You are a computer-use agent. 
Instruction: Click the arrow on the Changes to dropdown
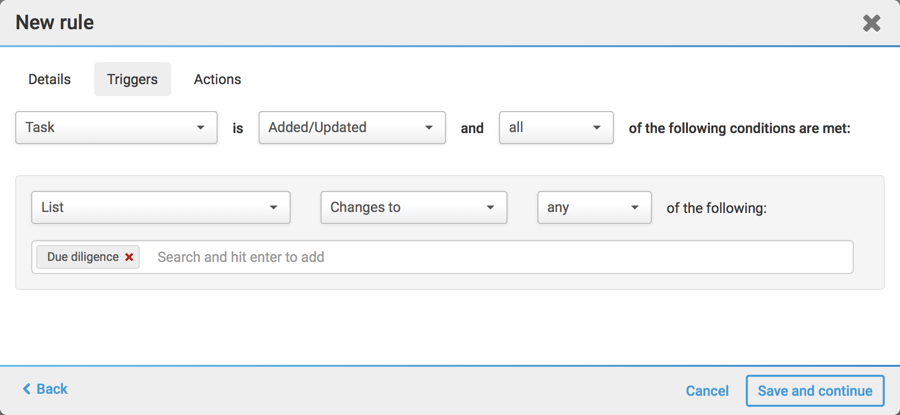pos(490,208)
